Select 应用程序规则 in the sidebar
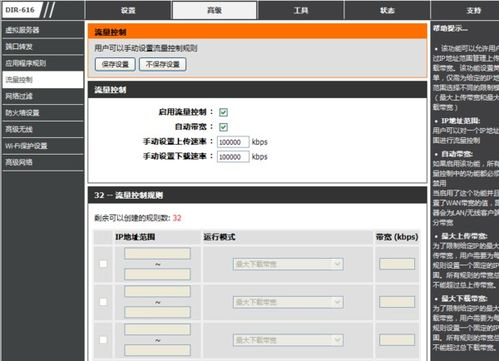 coord(43,63)
